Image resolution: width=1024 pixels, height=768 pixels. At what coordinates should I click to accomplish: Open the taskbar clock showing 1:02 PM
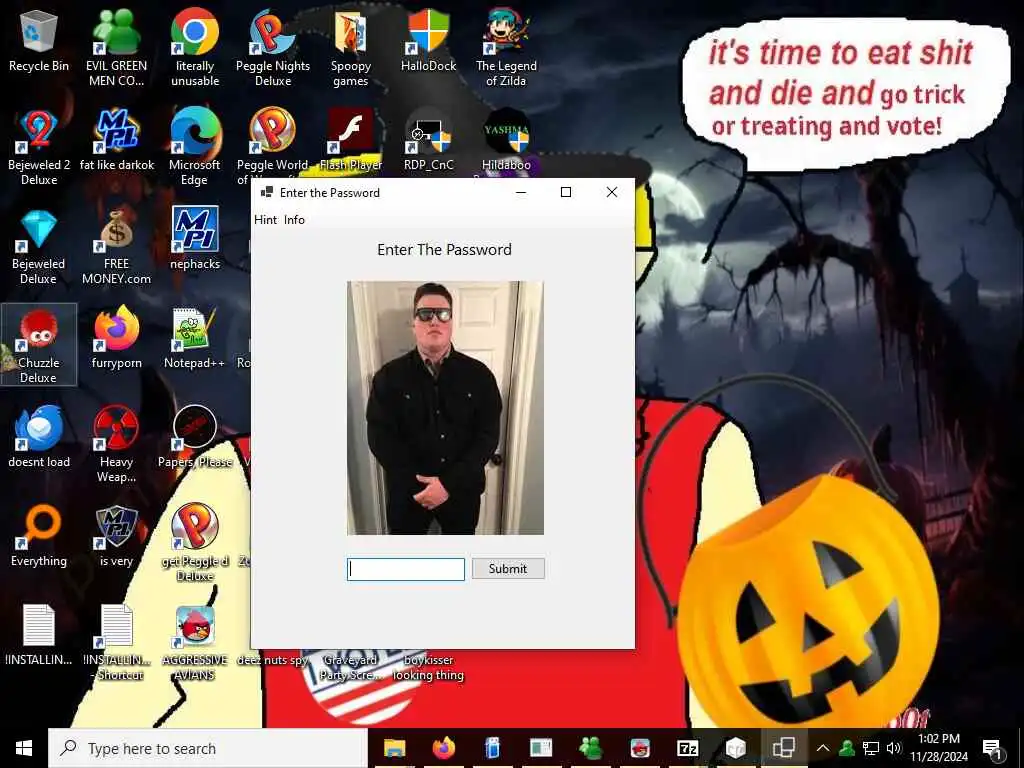click(x=938, y=748)
